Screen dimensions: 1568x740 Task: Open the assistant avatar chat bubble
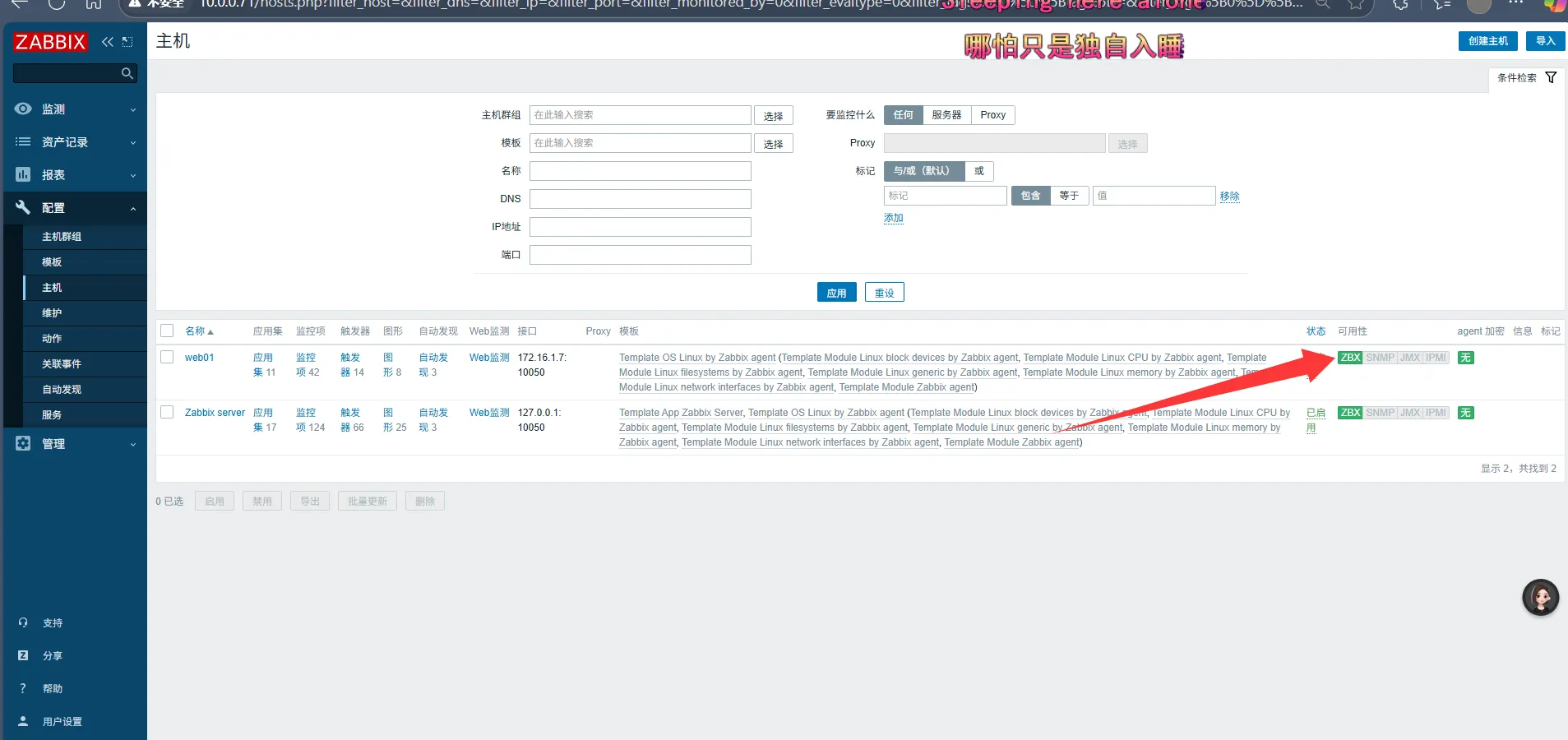[1540, 598]
